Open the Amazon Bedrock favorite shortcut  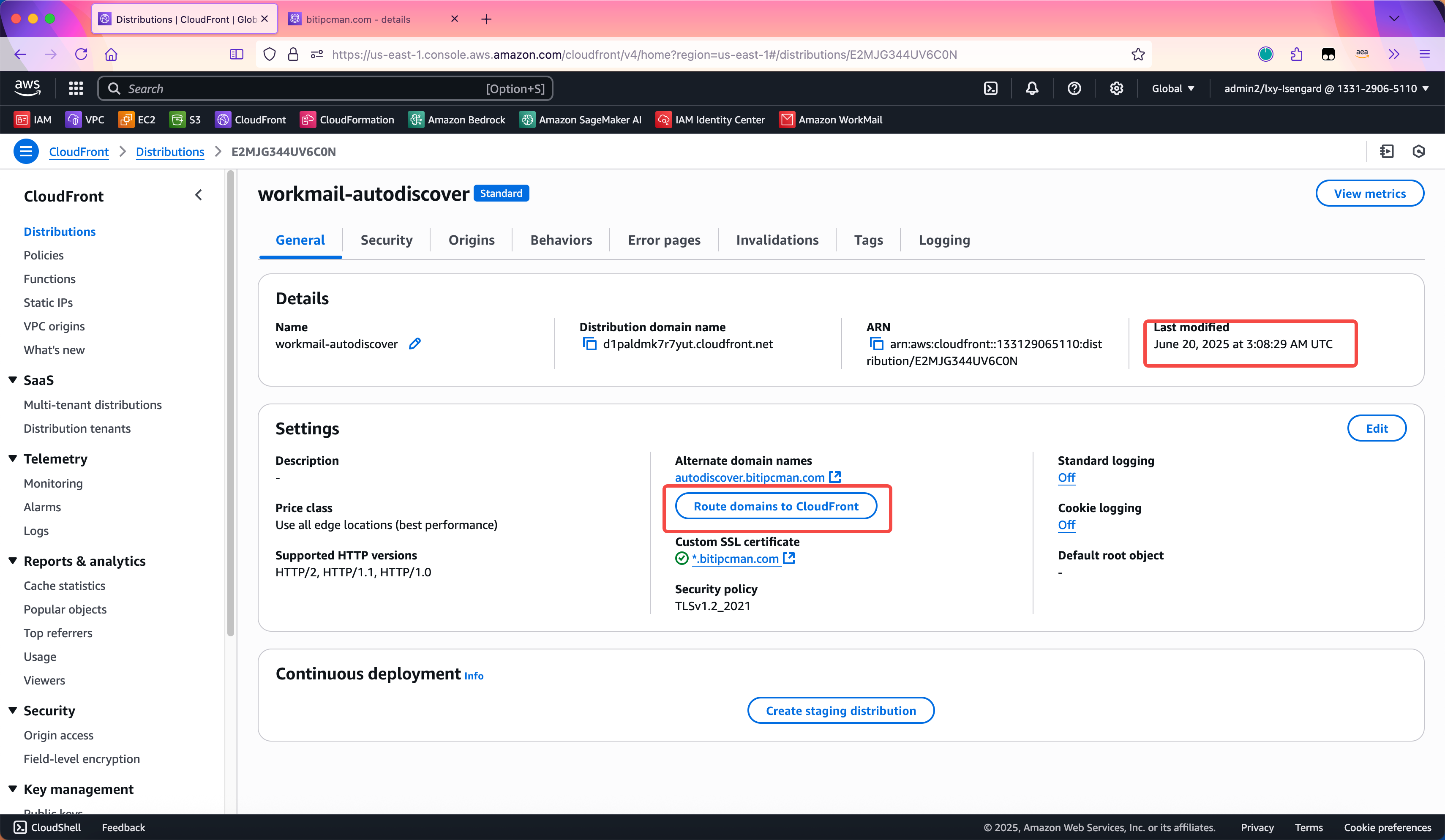pos(456,119)
